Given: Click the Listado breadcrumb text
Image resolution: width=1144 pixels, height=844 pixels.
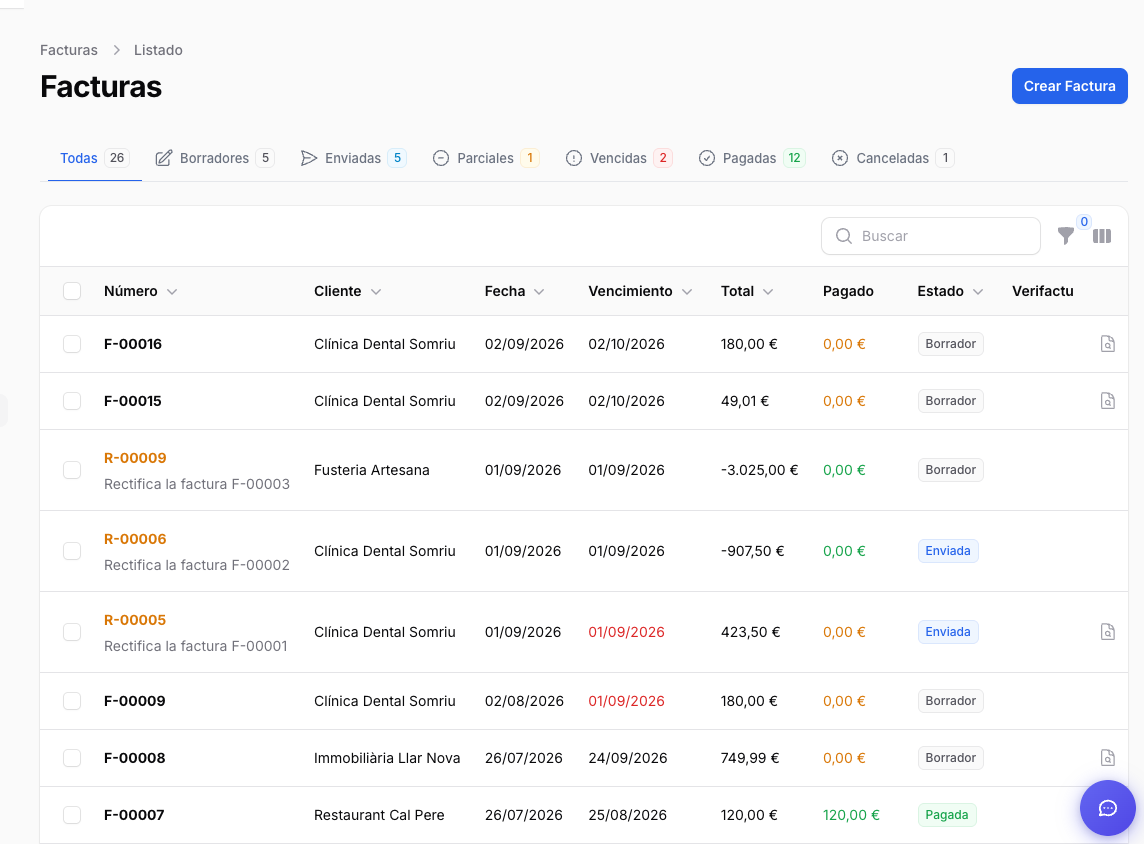Looking at the screenshot, I should click(x=158, y=50).
